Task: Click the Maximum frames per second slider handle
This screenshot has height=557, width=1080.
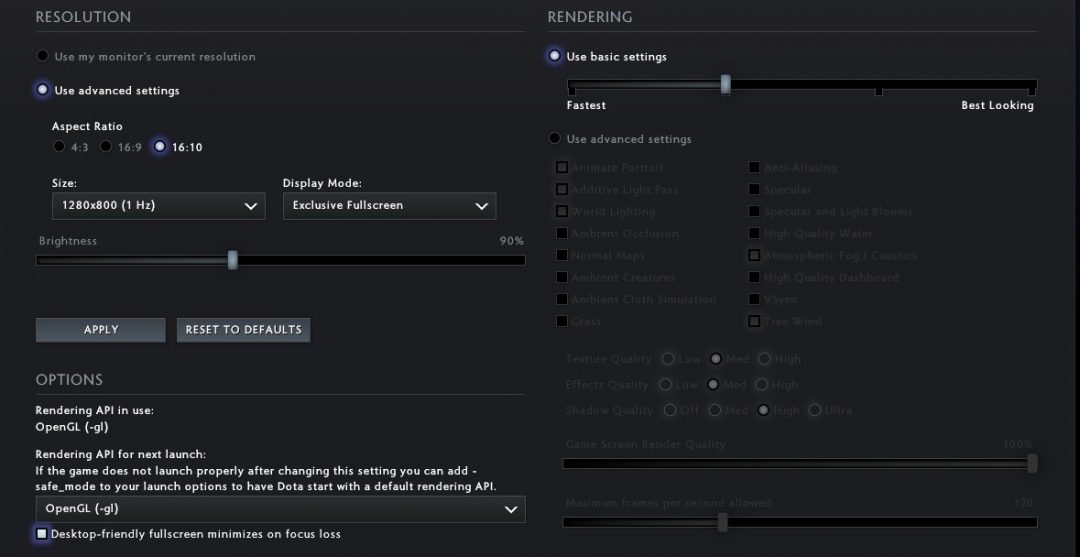Action: point(722,522)
